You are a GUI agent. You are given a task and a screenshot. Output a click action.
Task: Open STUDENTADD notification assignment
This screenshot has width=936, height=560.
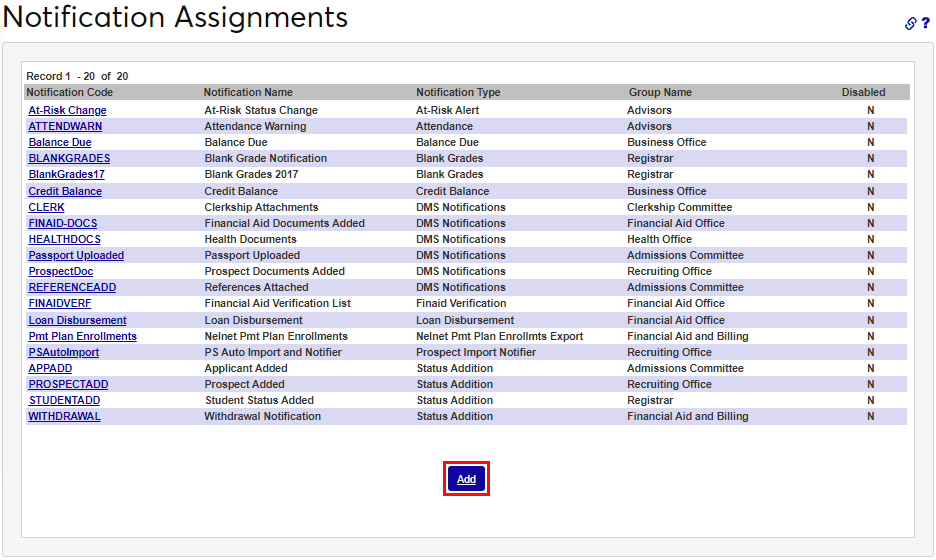pos(64,401)
